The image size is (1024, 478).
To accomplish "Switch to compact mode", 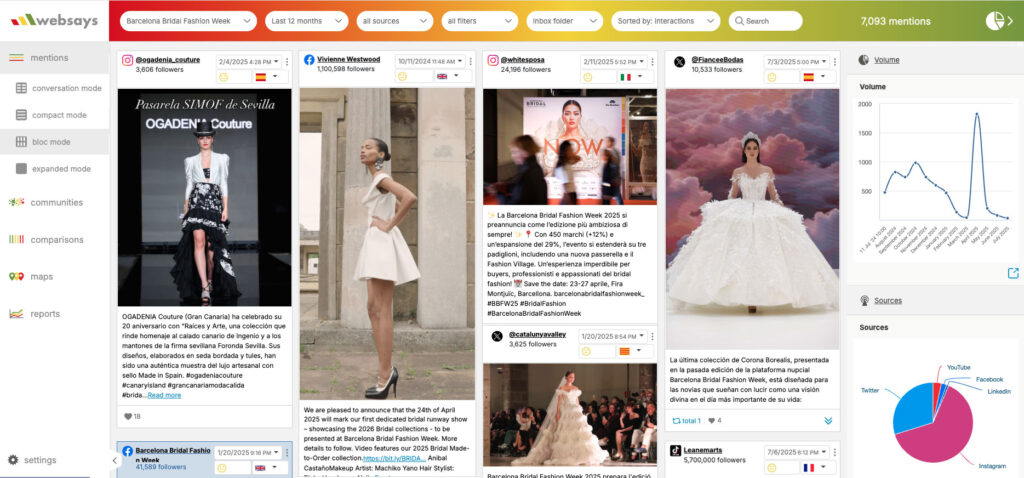I will [59, 115].
